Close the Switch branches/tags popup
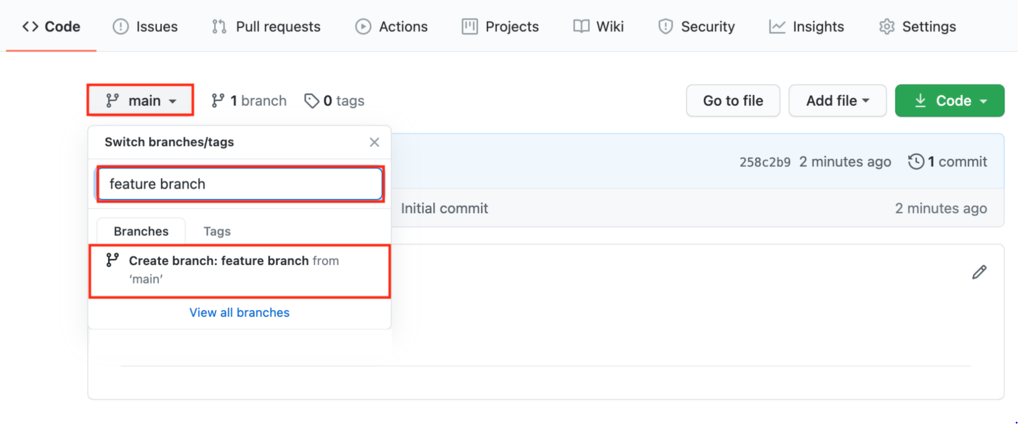 point(374,142)
